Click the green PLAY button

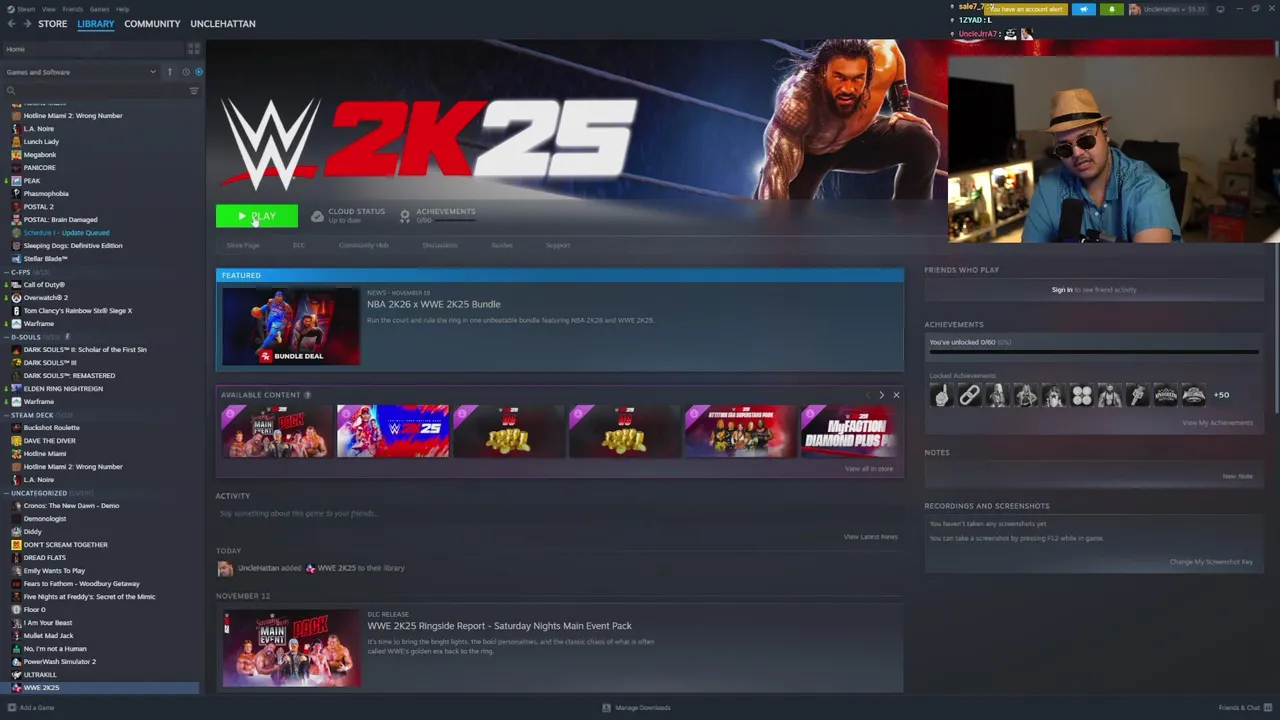pyautogui.click(x=257, y=216)
